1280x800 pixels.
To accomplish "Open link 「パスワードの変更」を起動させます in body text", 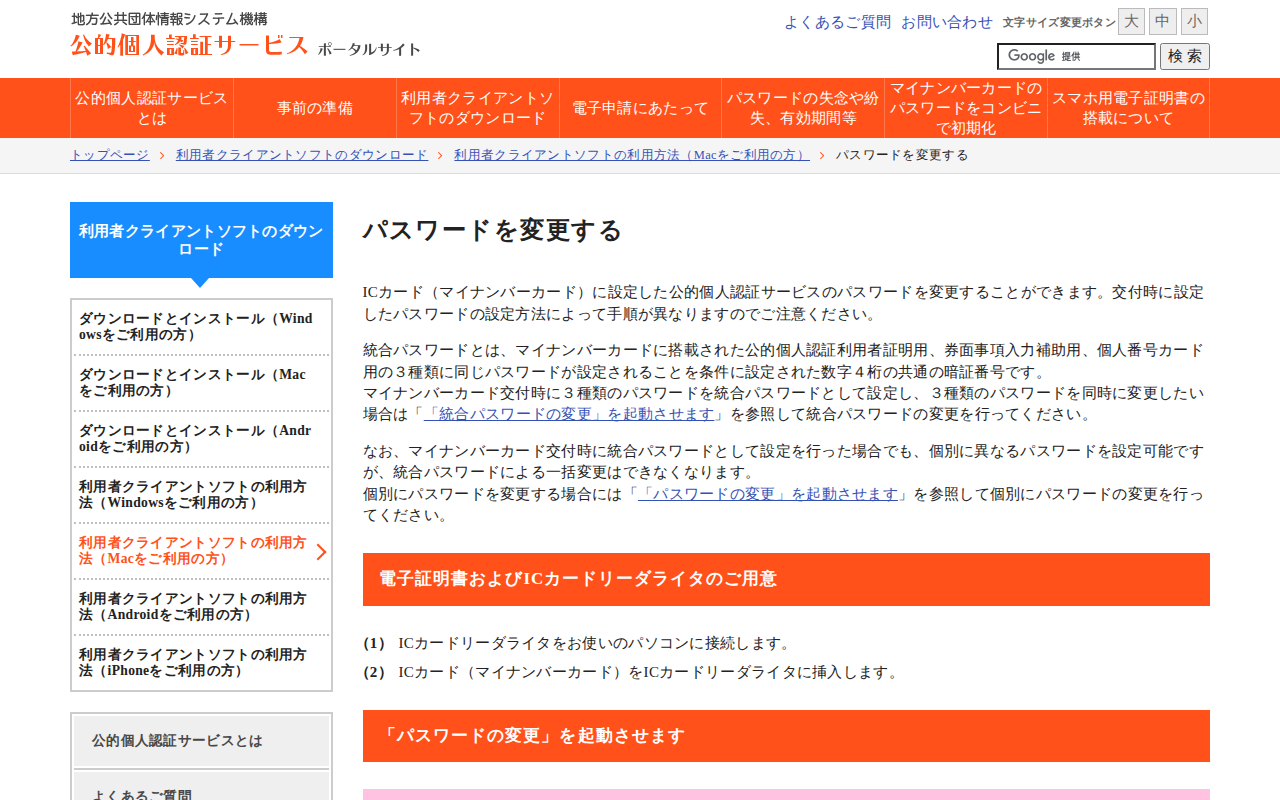I will [768, 494].
